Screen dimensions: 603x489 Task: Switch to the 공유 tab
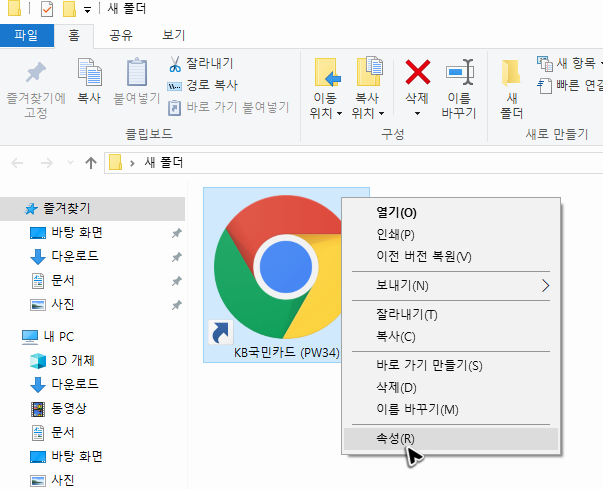tap(121, 36)
